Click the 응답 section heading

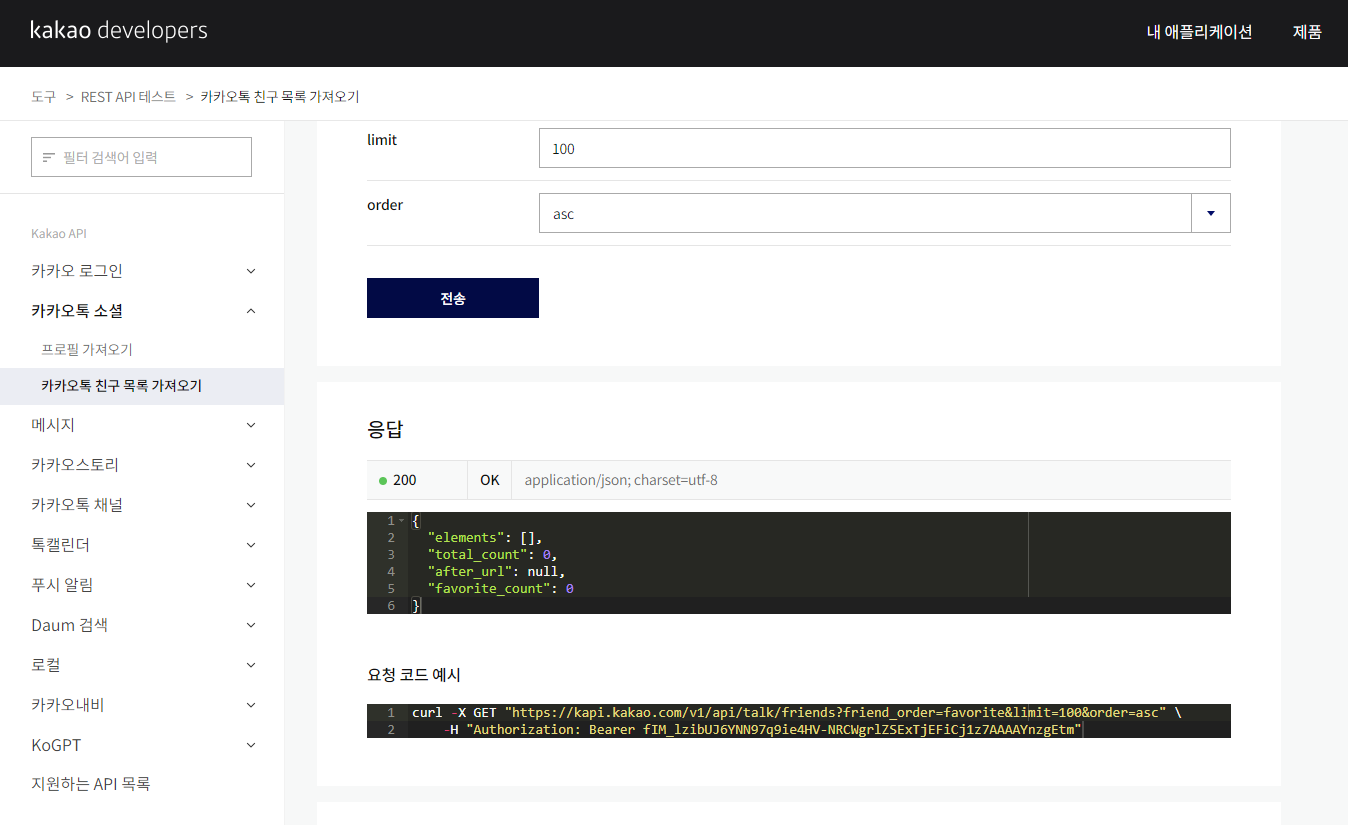pos(385,430)
